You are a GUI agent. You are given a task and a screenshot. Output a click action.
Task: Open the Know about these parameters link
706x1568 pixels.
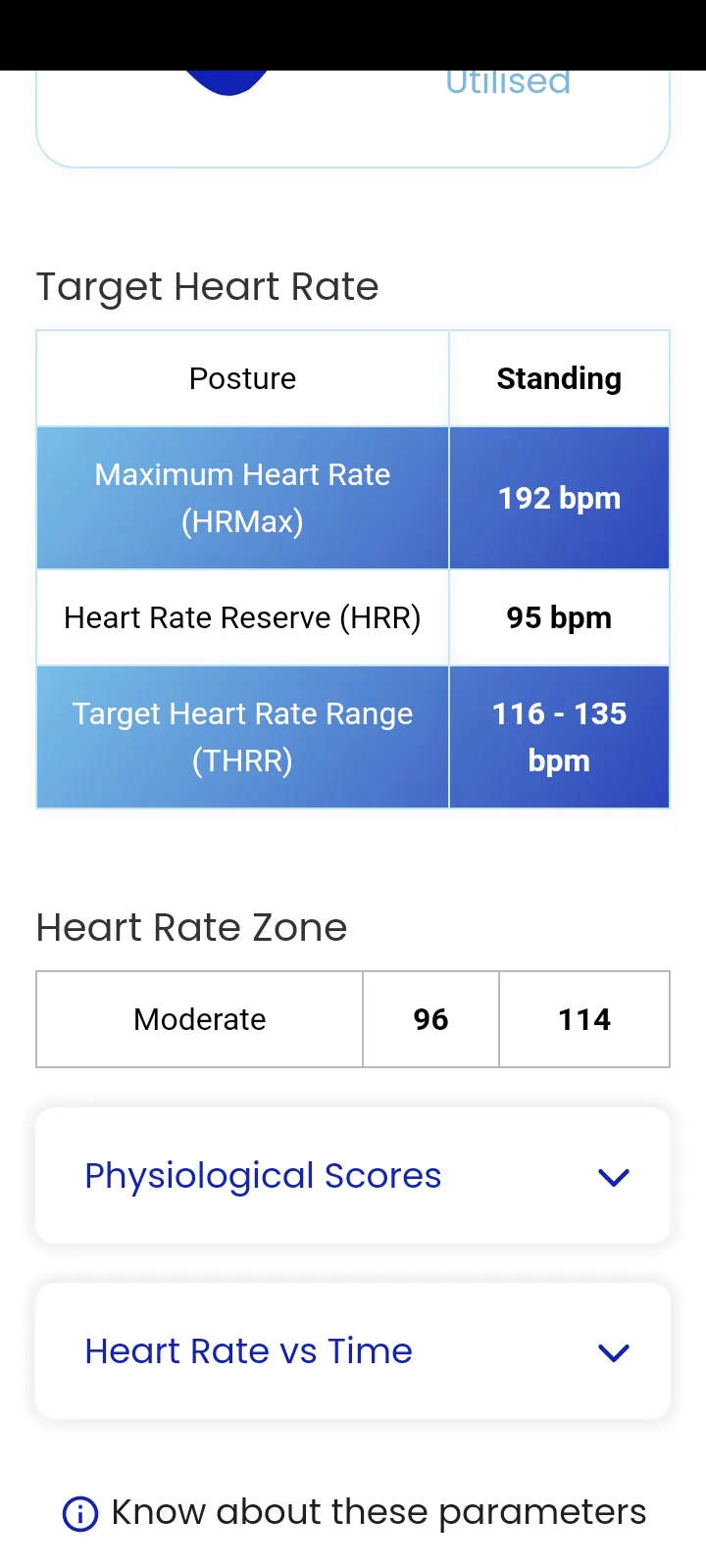[x=378, y=1512]
